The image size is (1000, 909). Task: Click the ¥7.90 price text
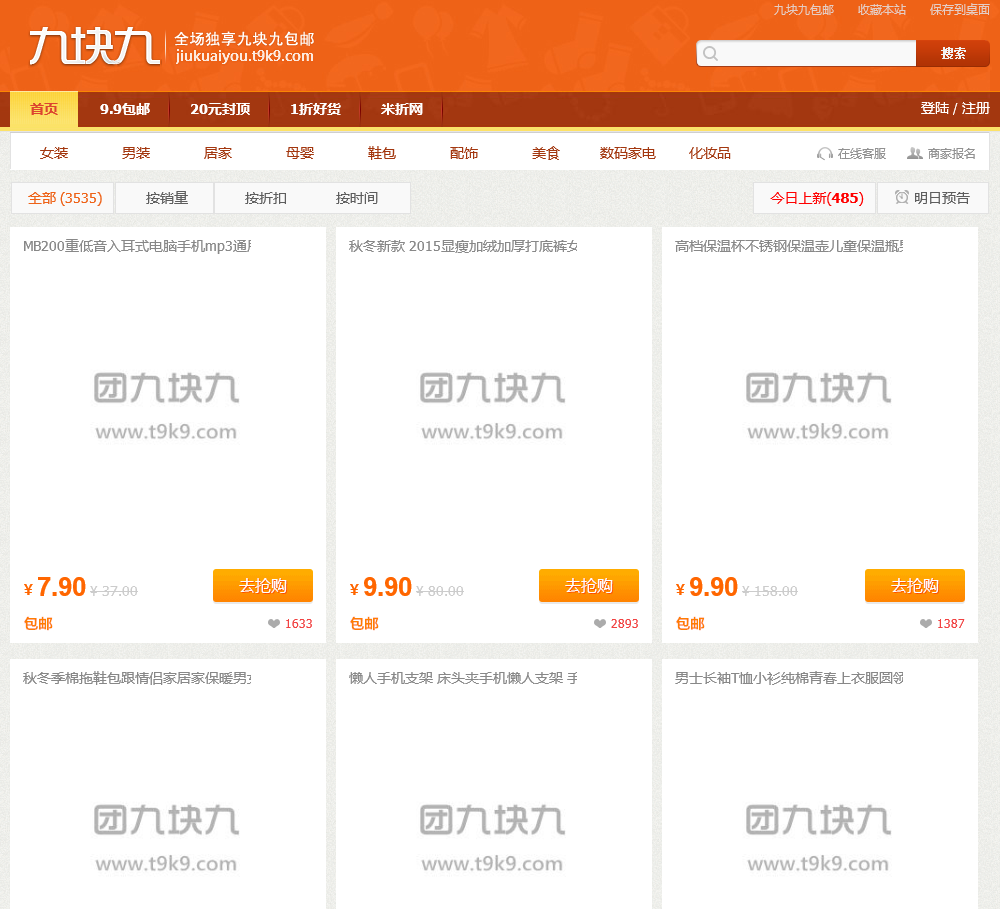[55, 587]
